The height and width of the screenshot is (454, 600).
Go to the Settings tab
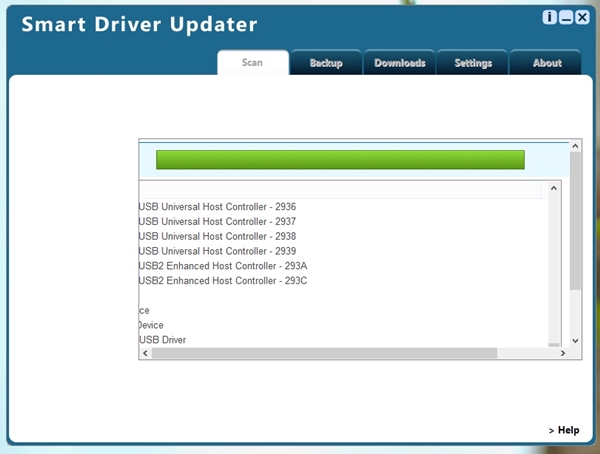click(473, 62)
